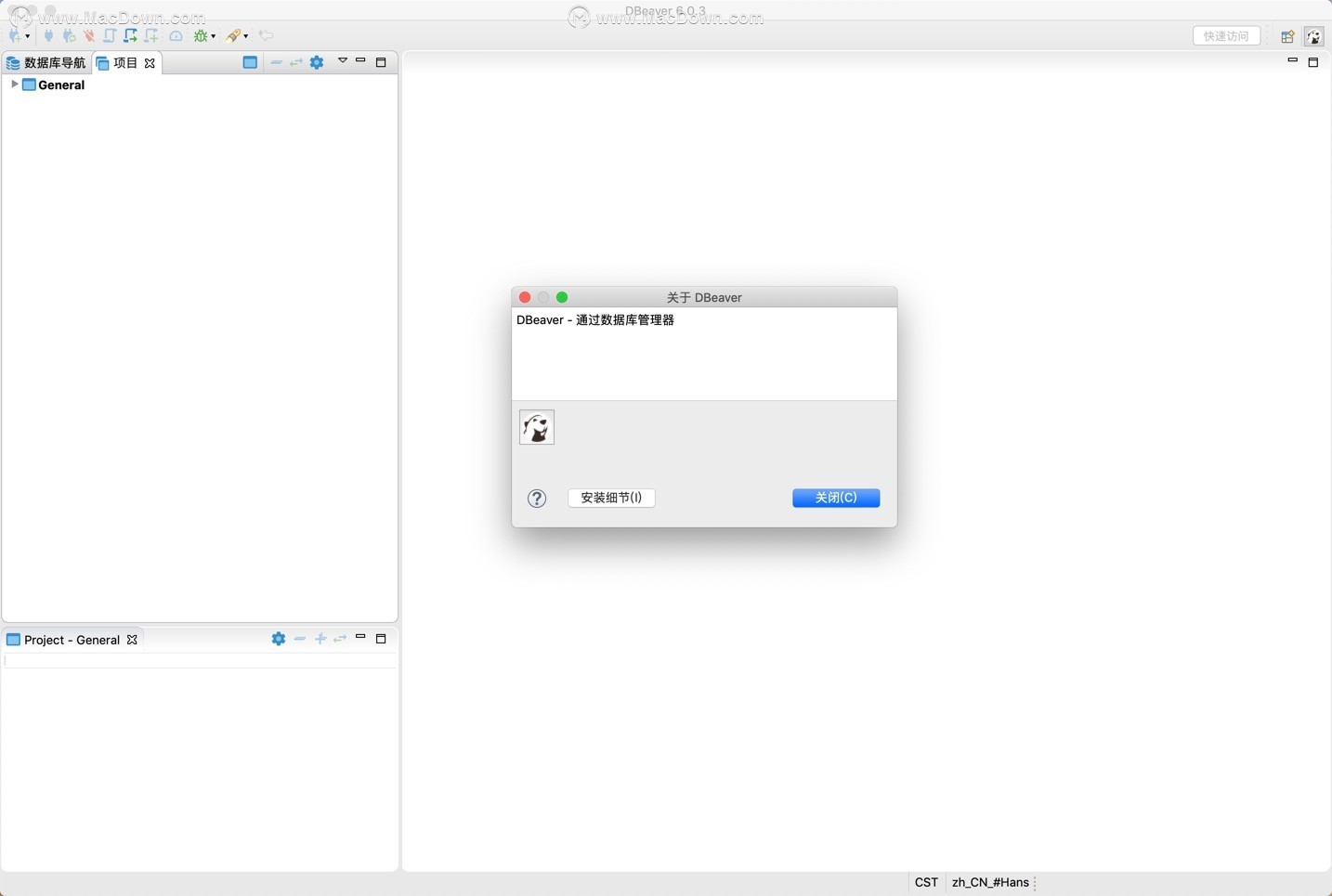Minimize the 项目 panel
Image resolution: width=1332 pixels, height=896 pixels.
pos(360,61)
